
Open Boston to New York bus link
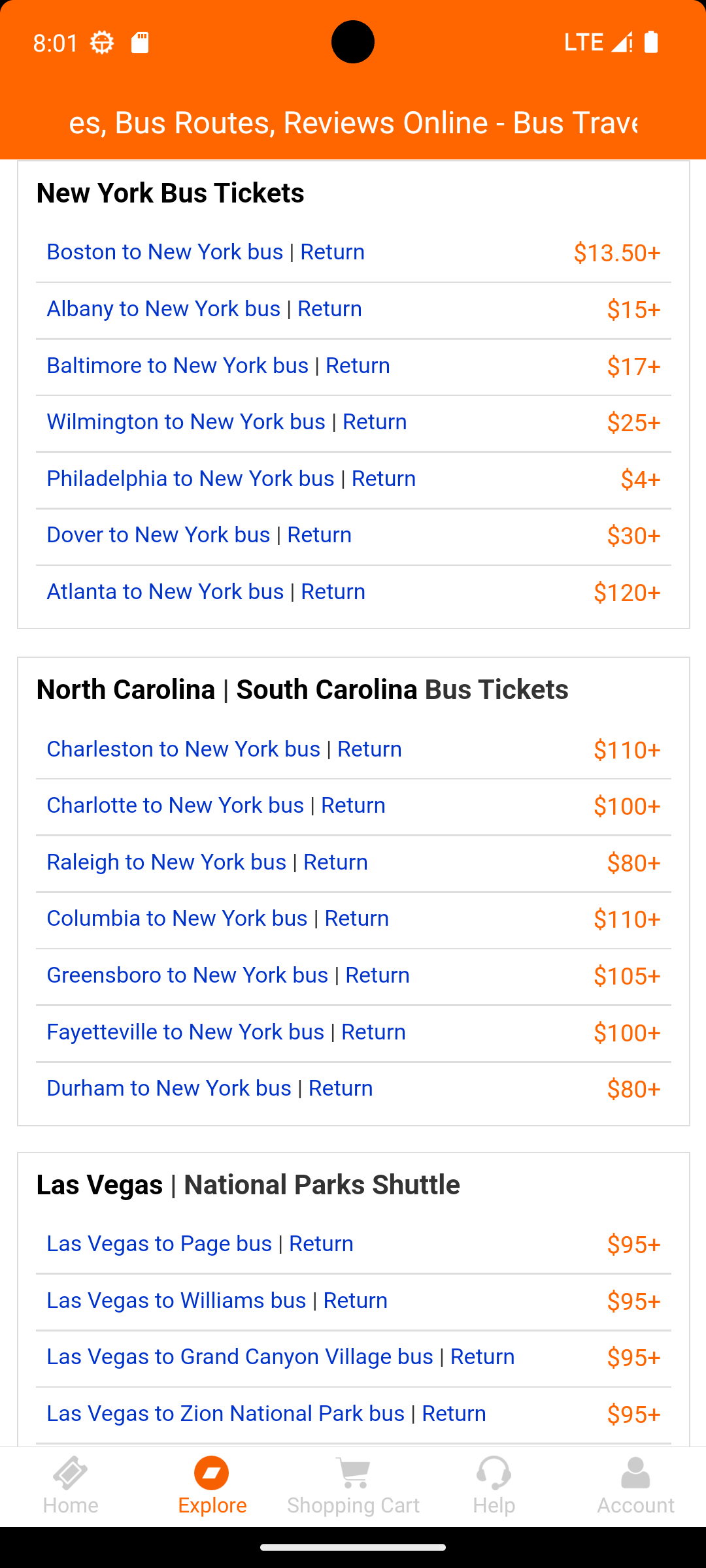[x=165, y=252]
